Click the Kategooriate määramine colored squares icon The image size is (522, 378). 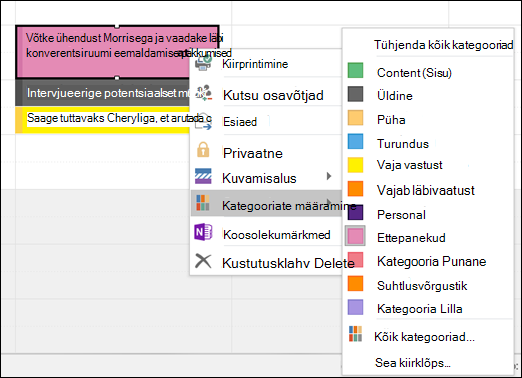pyautogui.click(x=203, y=203)
